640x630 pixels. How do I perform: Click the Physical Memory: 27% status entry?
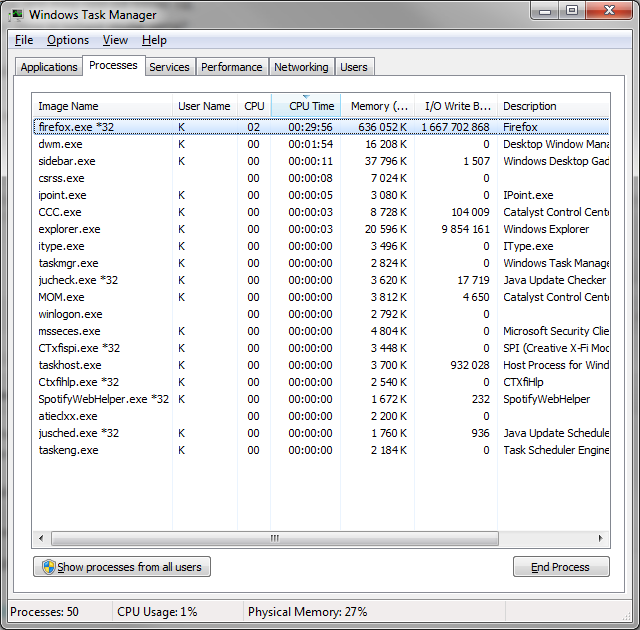[308, 612]
